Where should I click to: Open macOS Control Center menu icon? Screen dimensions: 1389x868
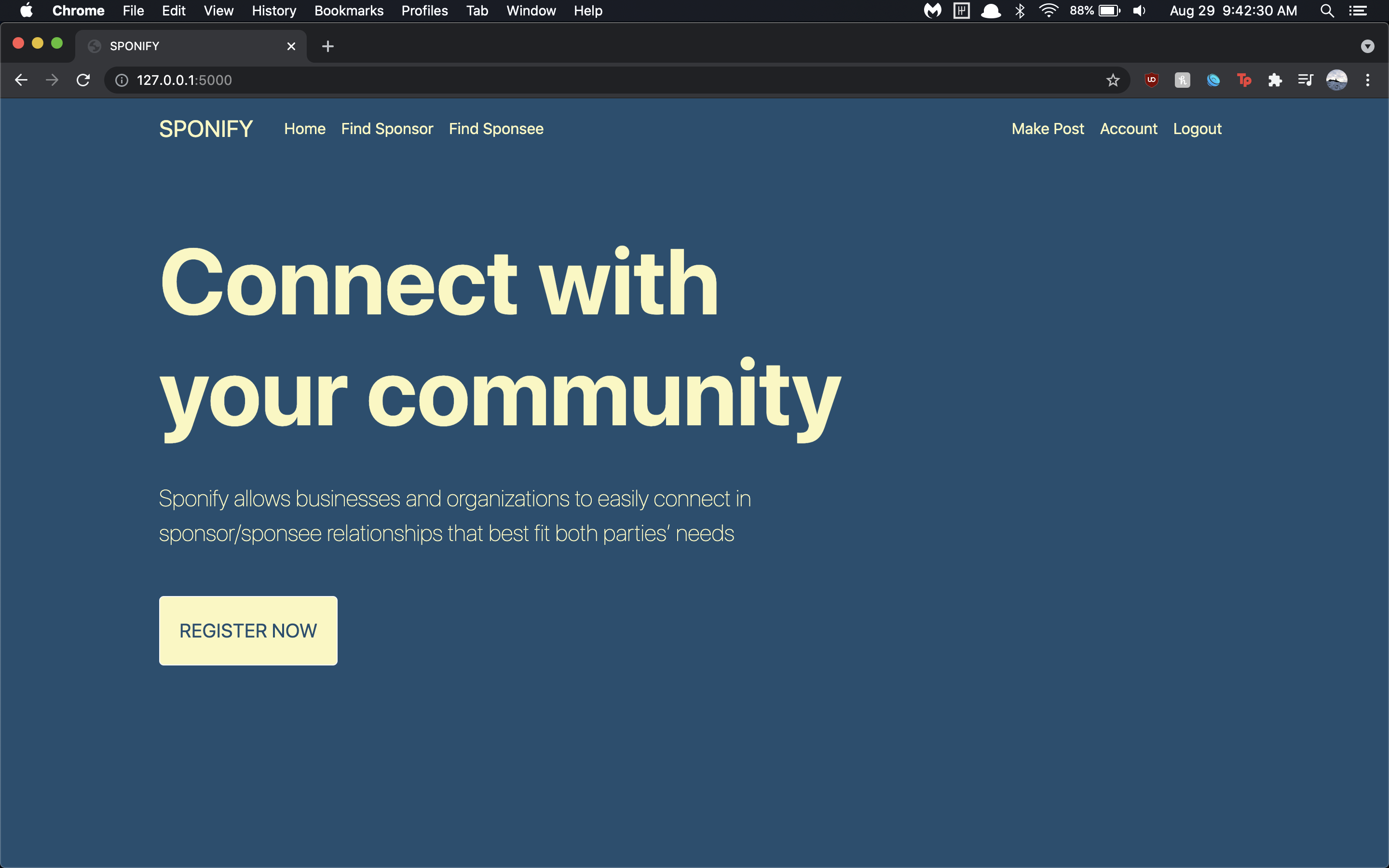pos(1358,11)
